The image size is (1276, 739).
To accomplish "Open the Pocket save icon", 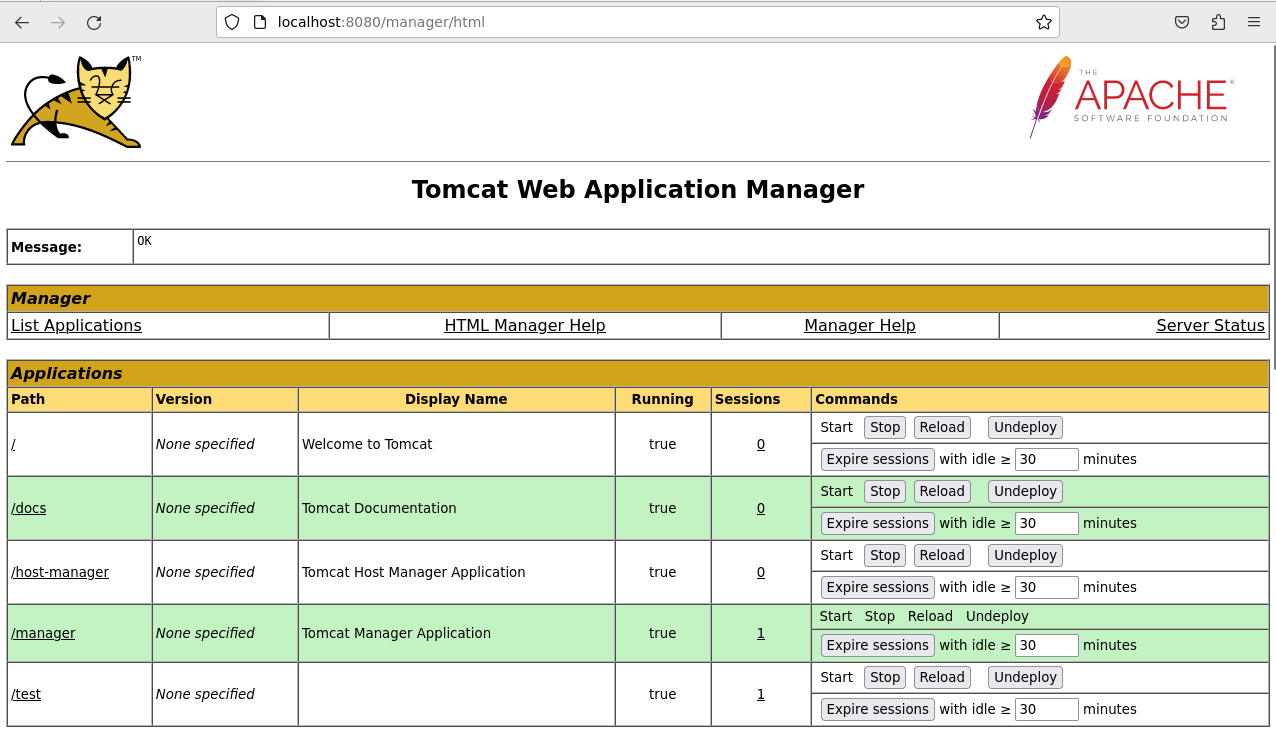I will [1182, 22].
